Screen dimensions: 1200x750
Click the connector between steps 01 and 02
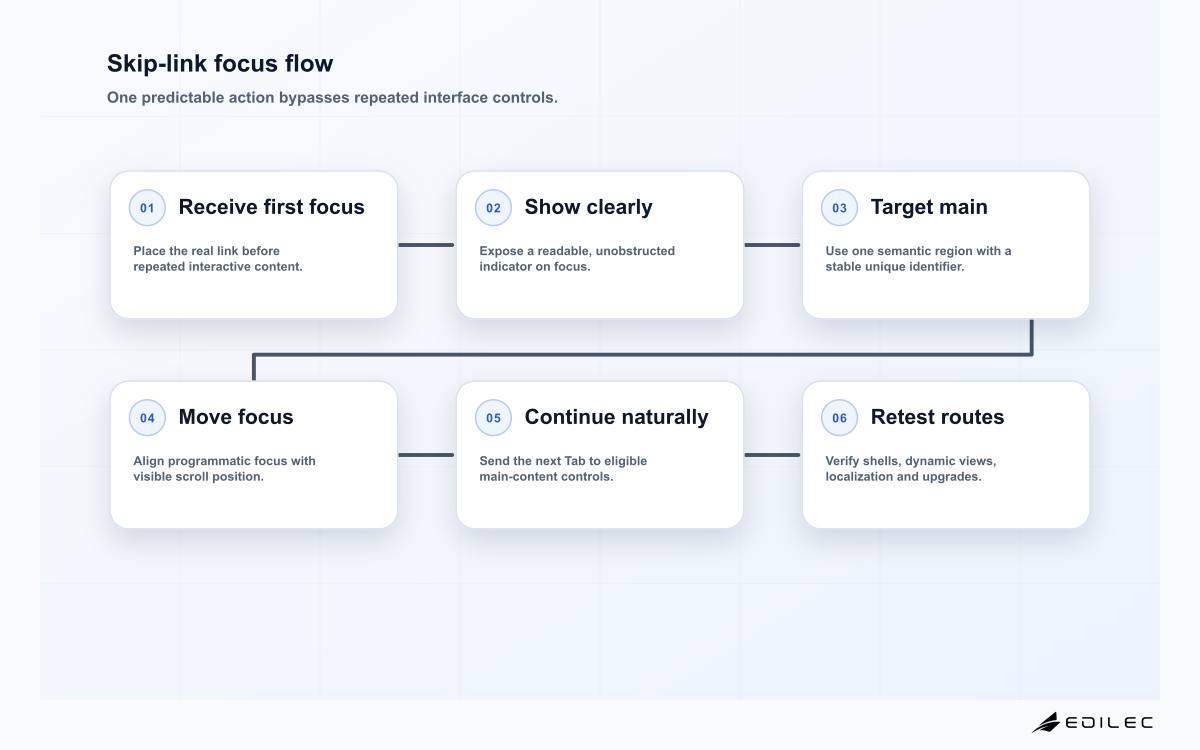coord(427,244)
